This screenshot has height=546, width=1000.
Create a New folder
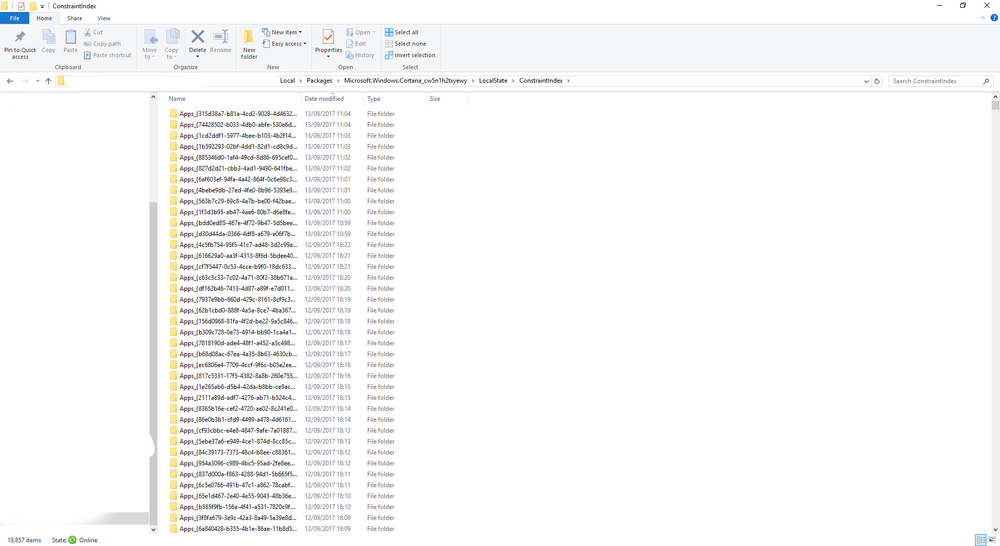tap(249, 45)
